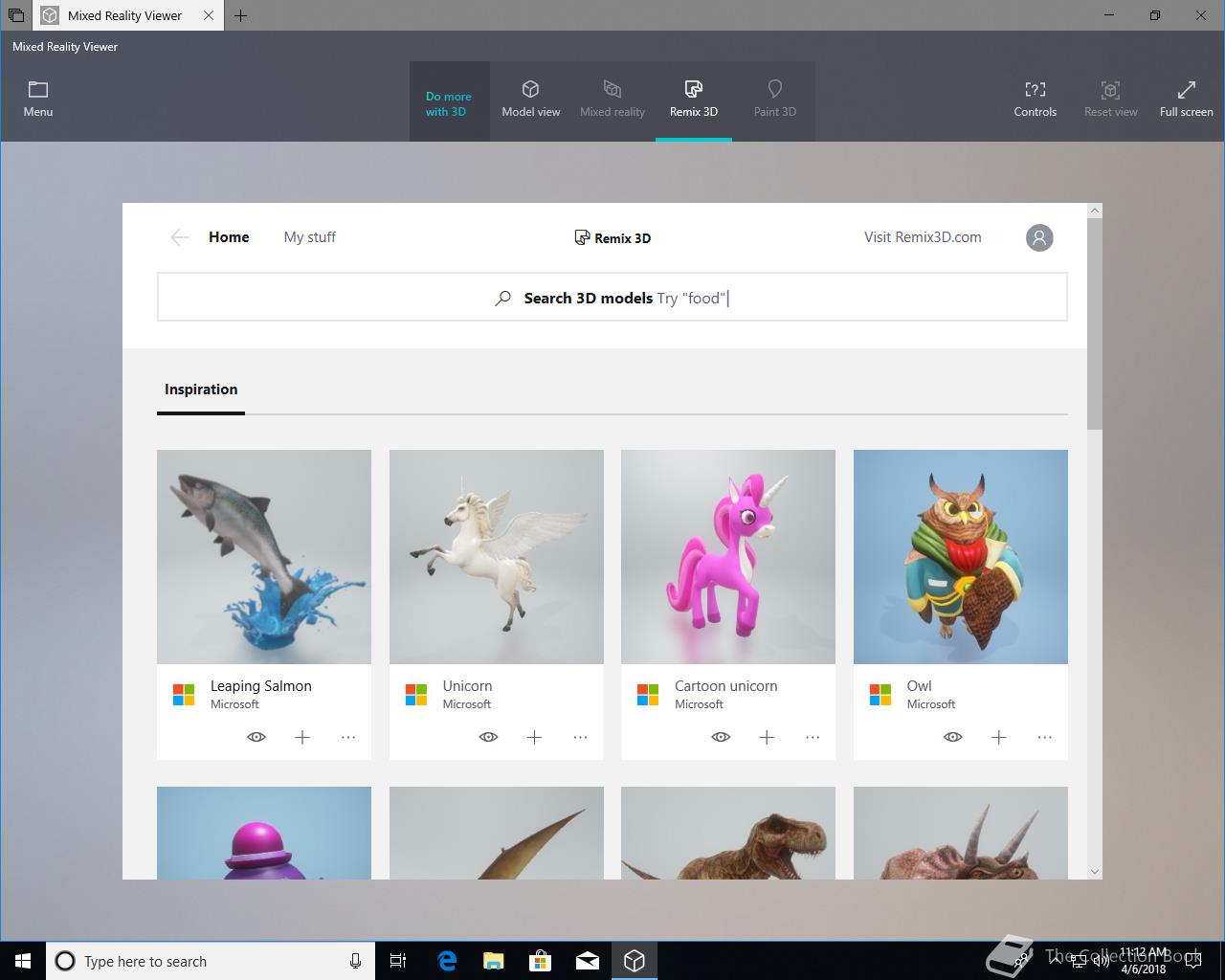Open the Owl model thumbnail
The image size is (1225, 980).
[961, 557]
